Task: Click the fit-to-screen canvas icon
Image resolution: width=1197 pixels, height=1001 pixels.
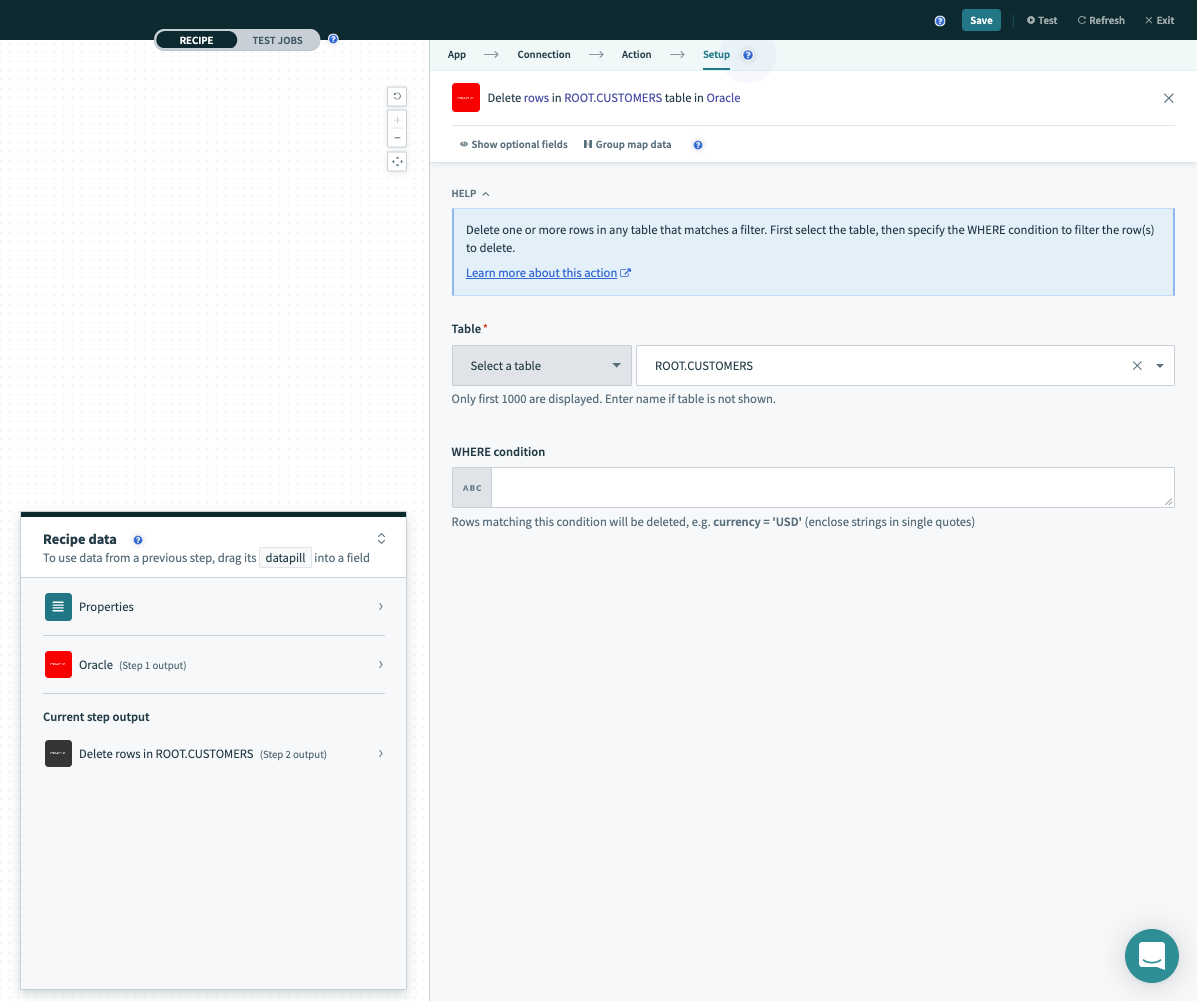Action: click(397, 161)
